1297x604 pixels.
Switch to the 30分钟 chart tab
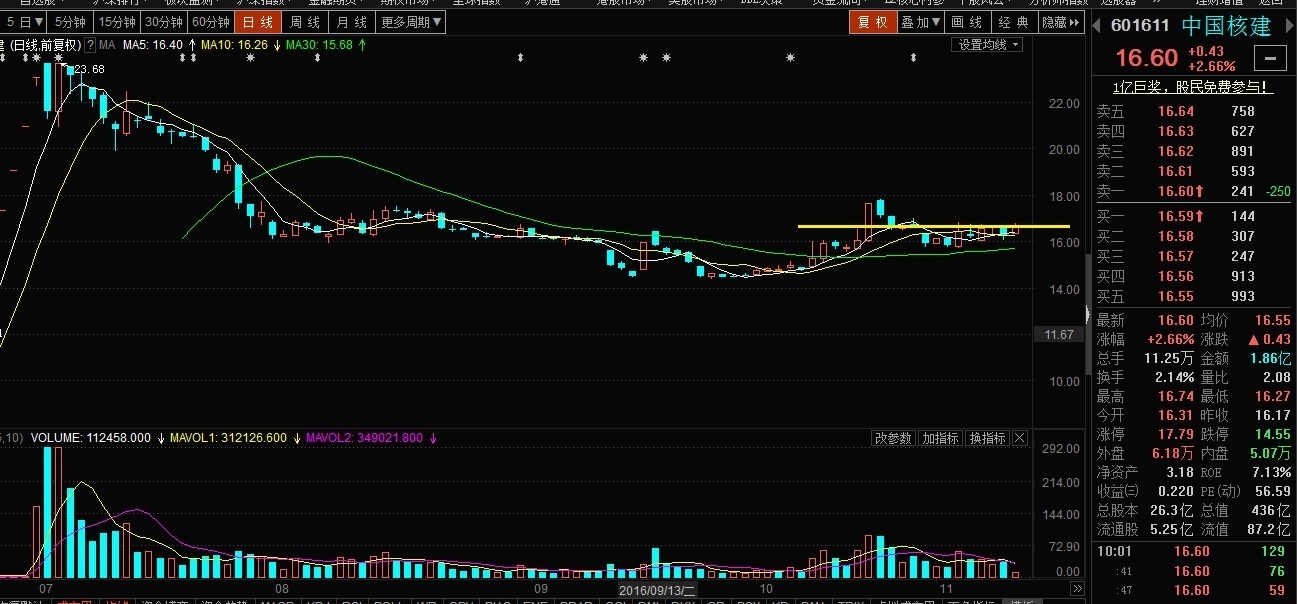(x=163, y=22)
